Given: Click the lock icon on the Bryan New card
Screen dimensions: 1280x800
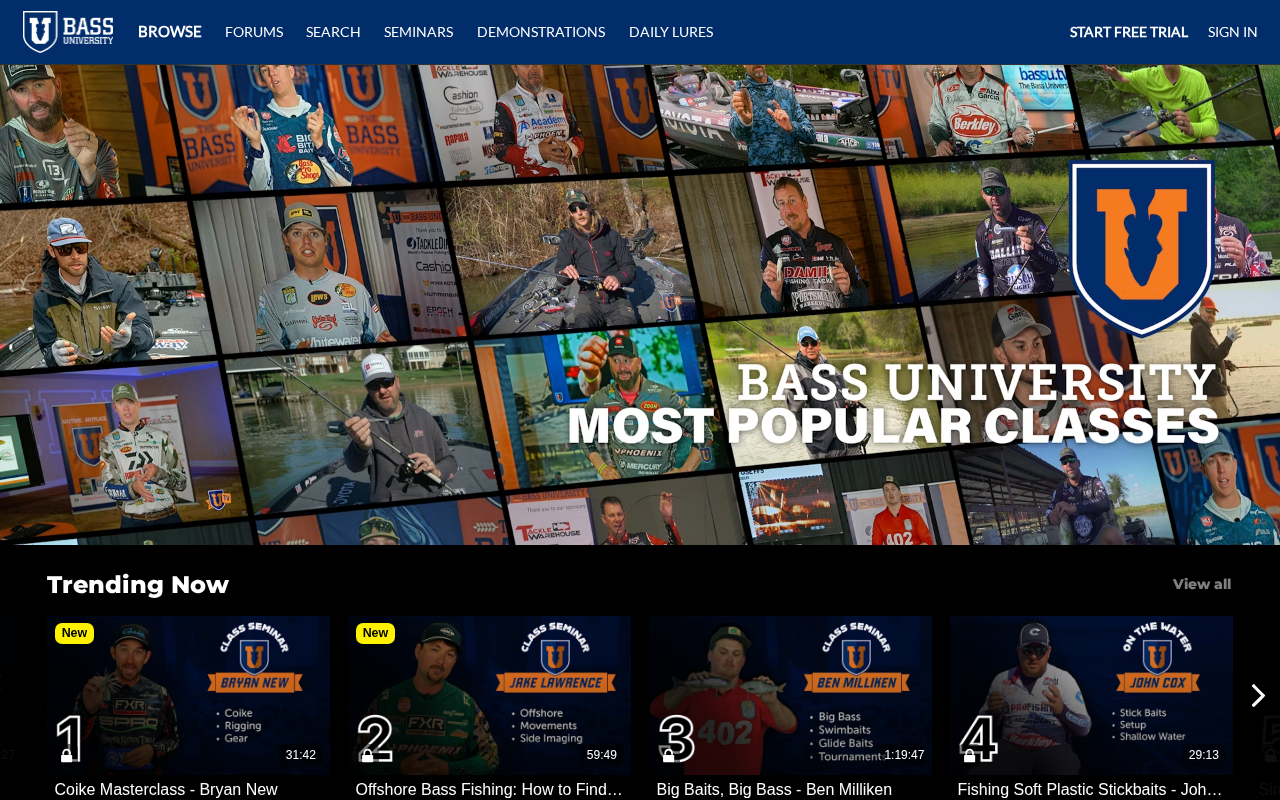Looking at the screenshot, I should 67,756.
